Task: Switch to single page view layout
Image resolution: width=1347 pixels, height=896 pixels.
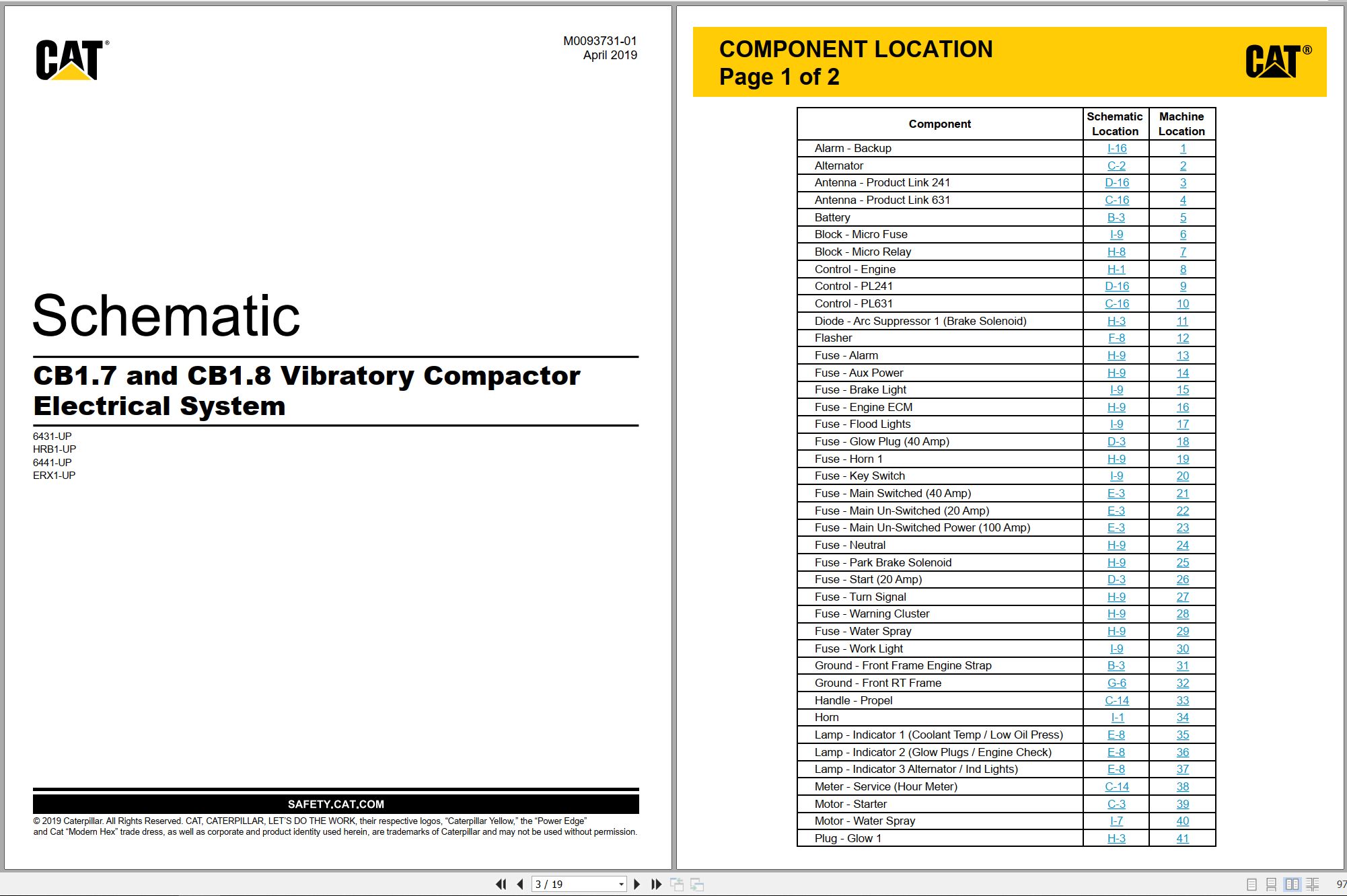Action: (1251, 885)
